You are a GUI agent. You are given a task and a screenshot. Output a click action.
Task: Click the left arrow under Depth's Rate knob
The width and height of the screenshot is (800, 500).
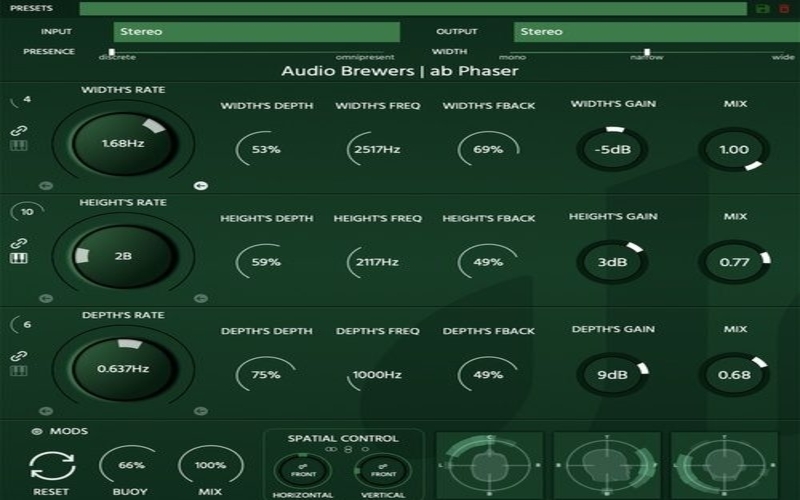46,411
